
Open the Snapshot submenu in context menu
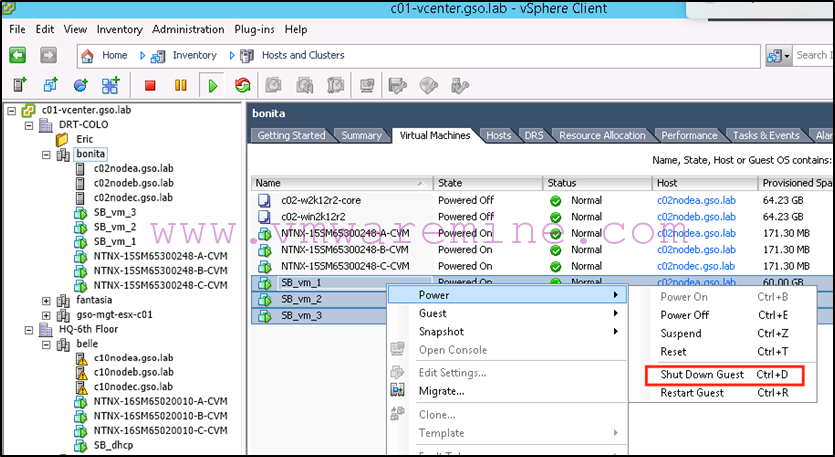[x=507, y=331]
